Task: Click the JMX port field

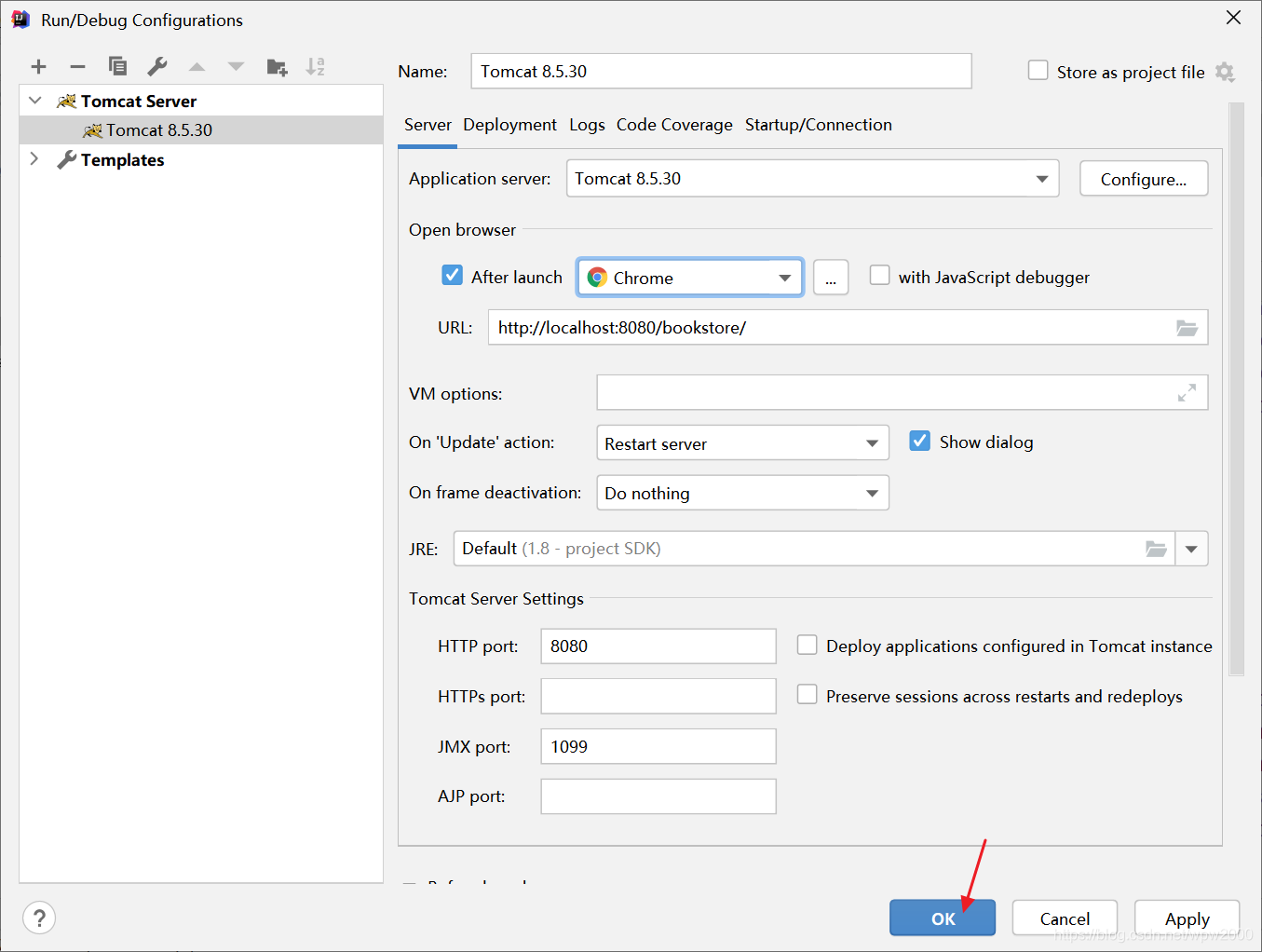Action: pyautogui.click(x=658, y=746)
